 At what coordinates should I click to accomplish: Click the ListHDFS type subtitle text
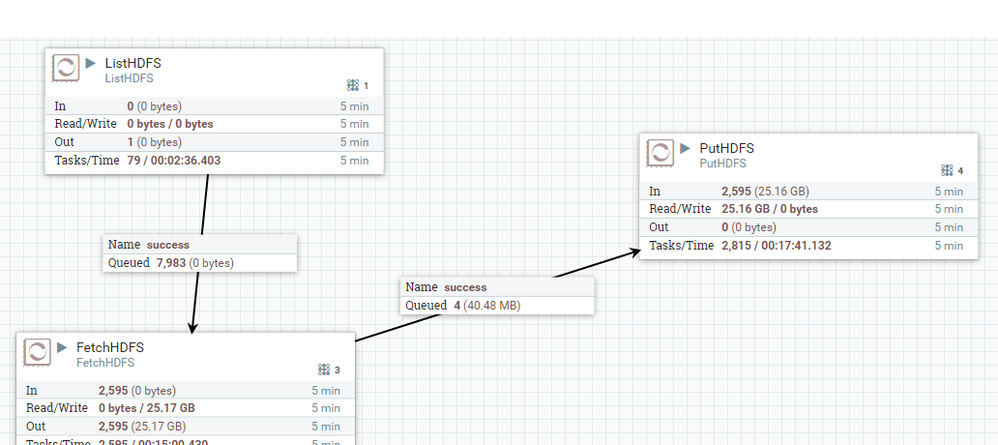[x=129, y=78]
